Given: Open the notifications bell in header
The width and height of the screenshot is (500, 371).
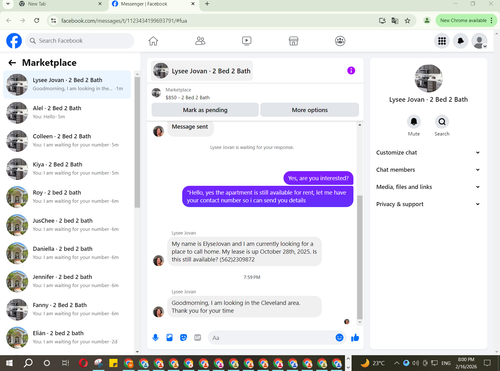Looking at the screenshot, I should (461, 41).
